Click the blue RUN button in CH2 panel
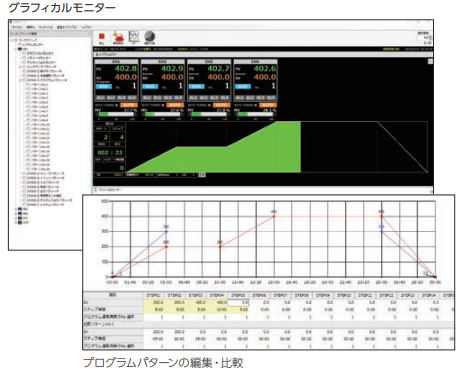This screenshot has width=468, height=369. [150, 86]
